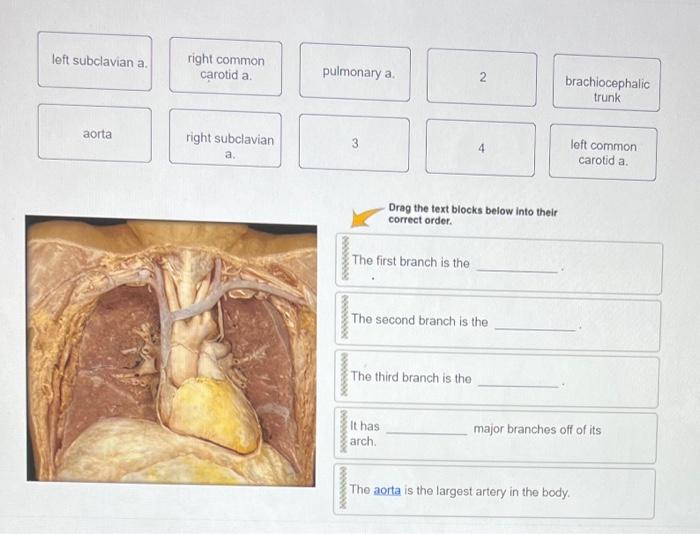Open the blue aorta hyperlink

387,490
